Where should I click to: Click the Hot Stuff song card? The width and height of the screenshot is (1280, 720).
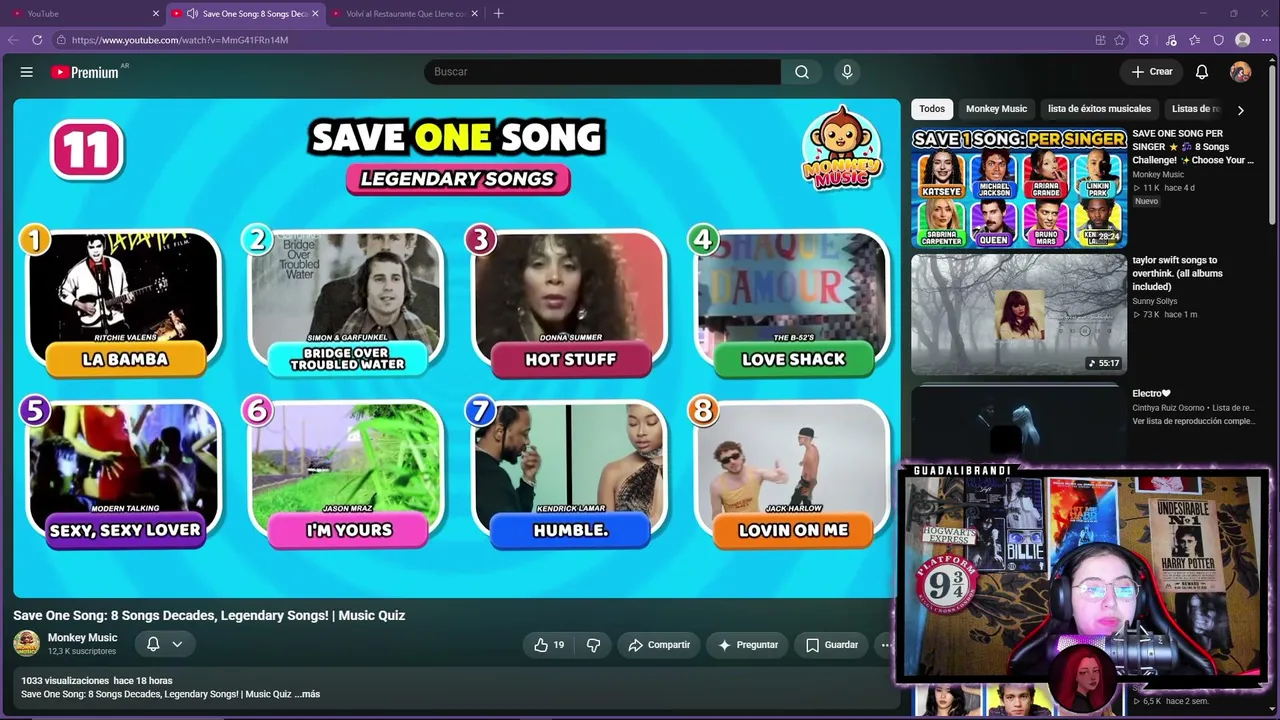point(570,305)
